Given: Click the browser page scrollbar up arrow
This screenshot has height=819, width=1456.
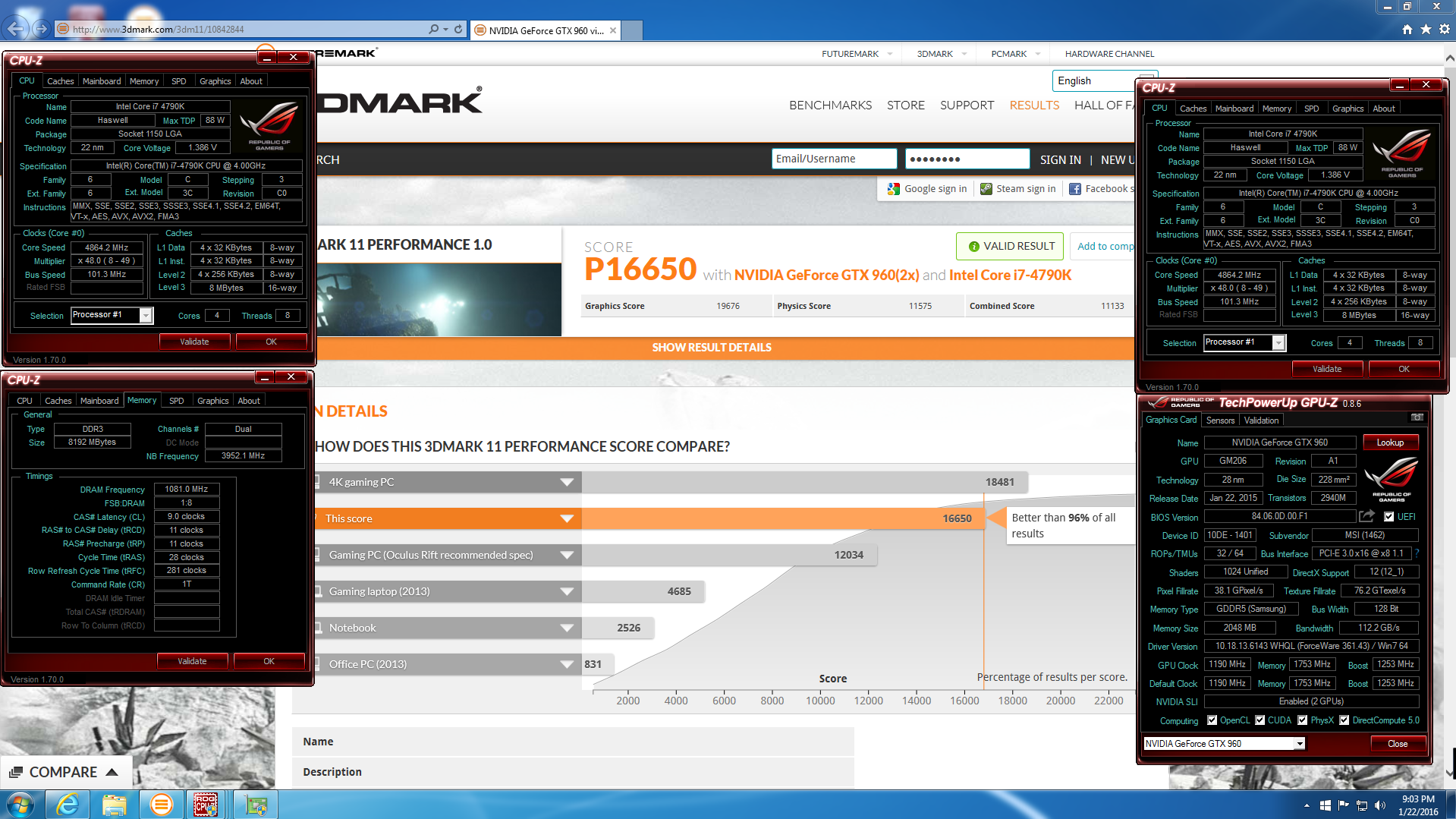Looking at the screenshot, I should pyautogui.click(x=1450, y=58).
